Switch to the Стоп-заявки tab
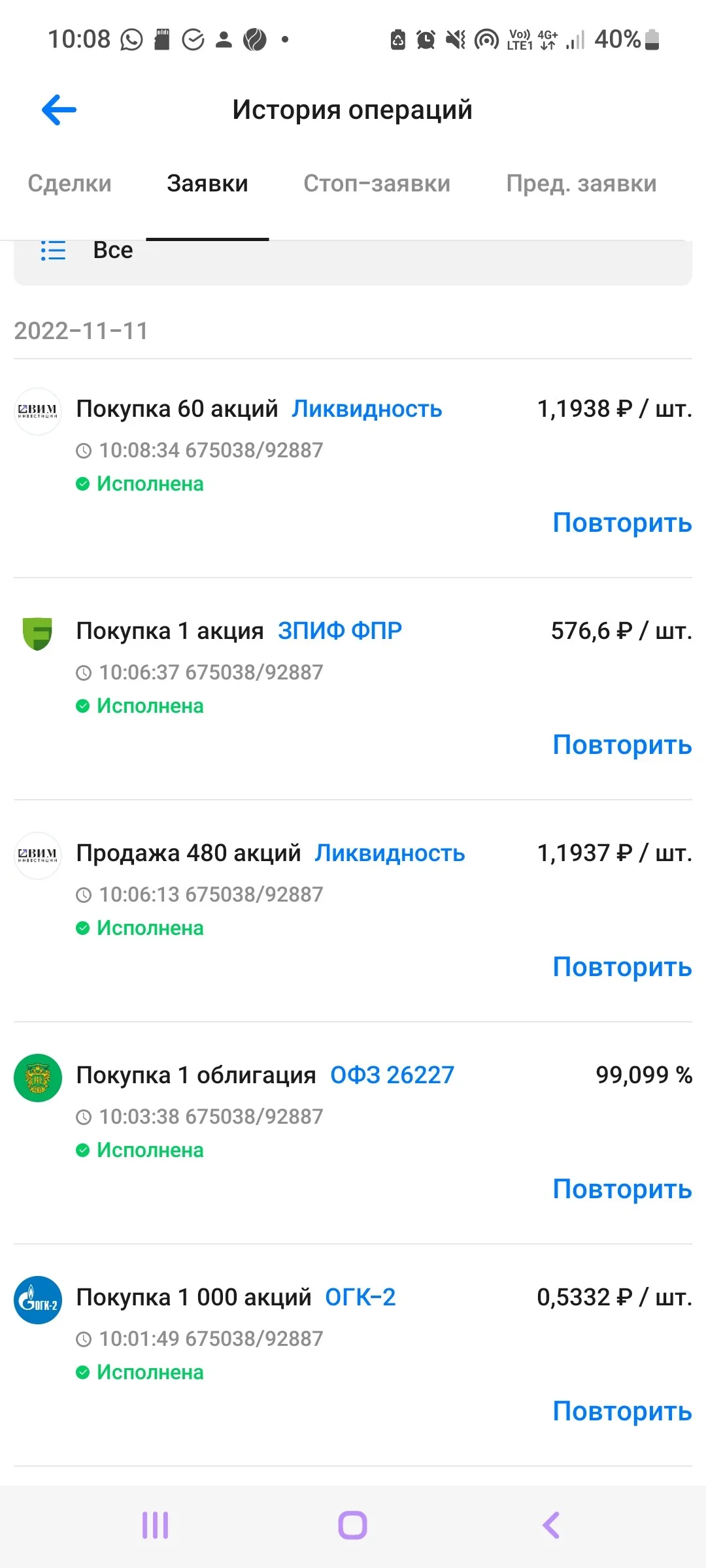The image size is (706, 1568). point(377,184)
